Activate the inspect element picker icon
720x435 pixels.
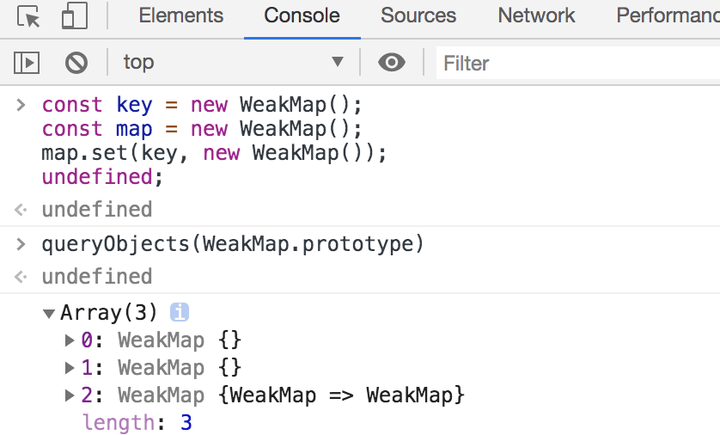coord(28,16)
